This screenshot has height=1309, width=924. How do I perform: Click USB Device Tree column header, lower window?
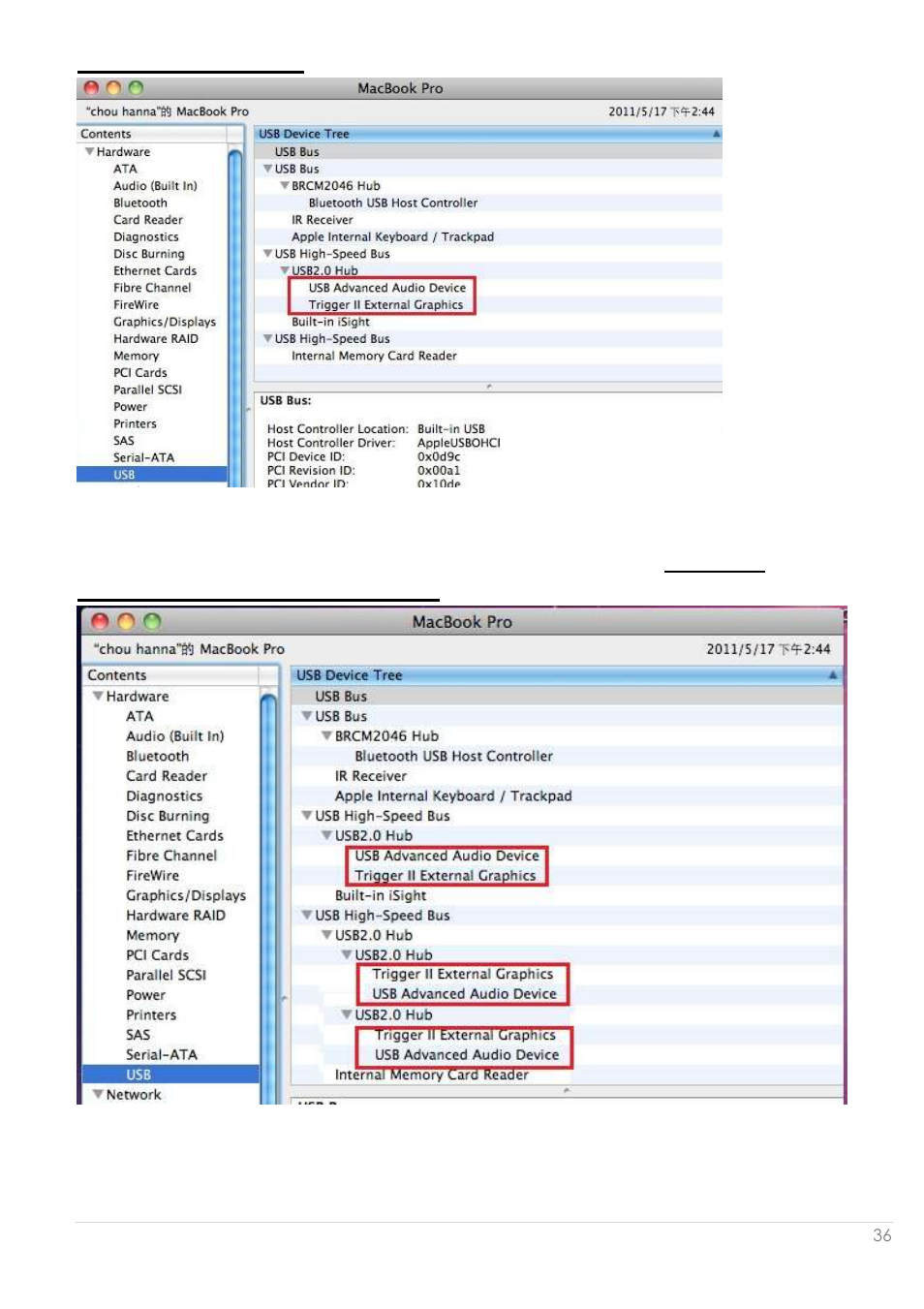click(568, 675)
